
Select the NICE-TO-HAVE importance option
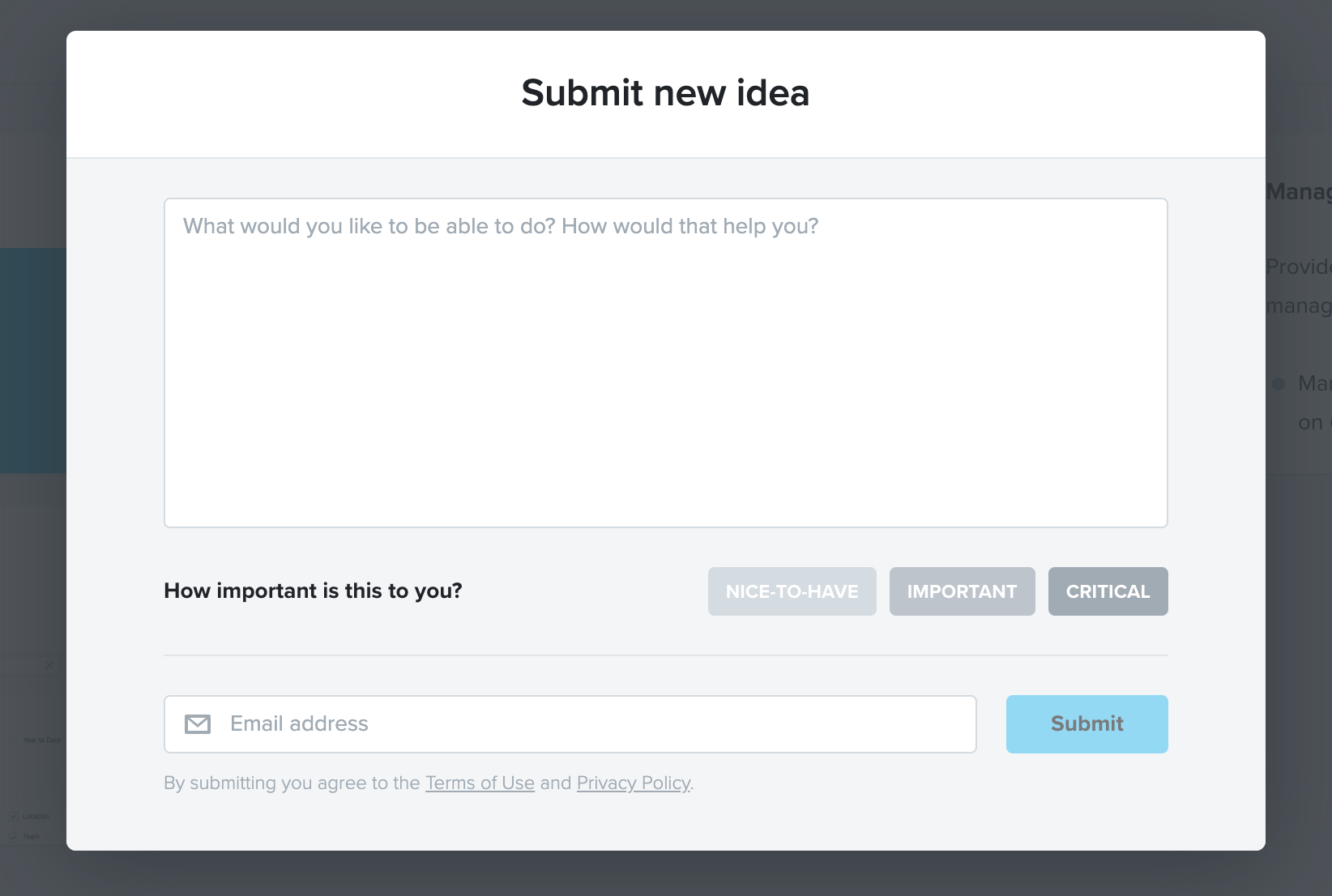[x=792, y=591]
